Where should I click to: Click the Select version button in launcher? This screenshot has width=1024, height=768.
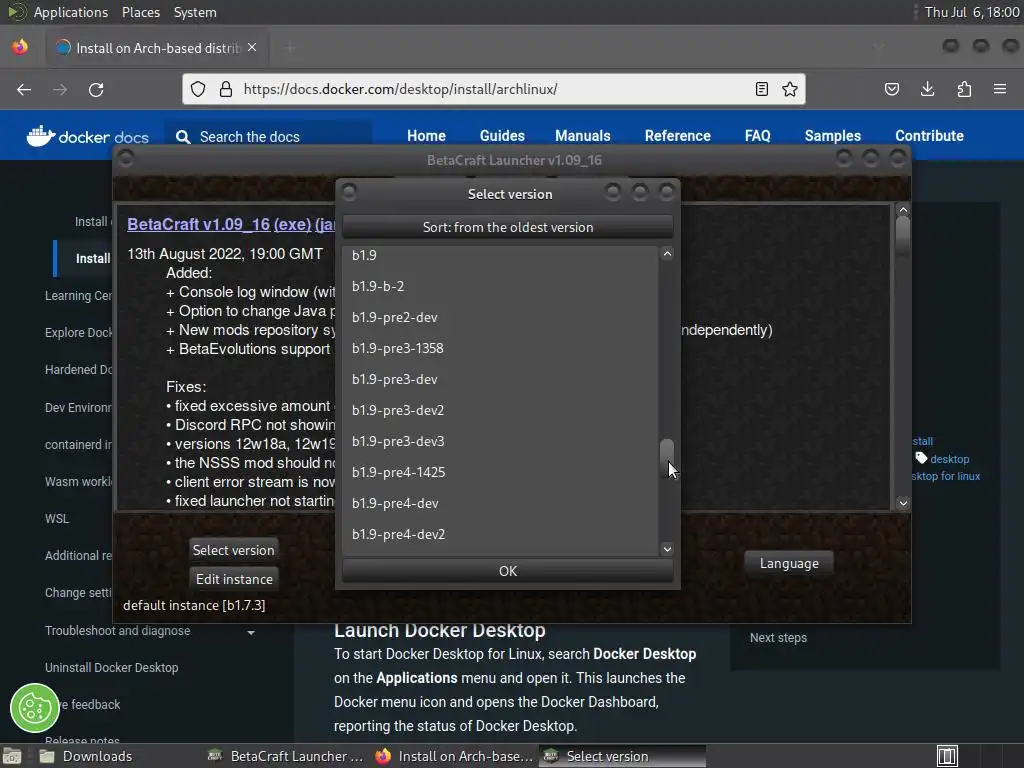pyautogui.click(x=234, y=550)
